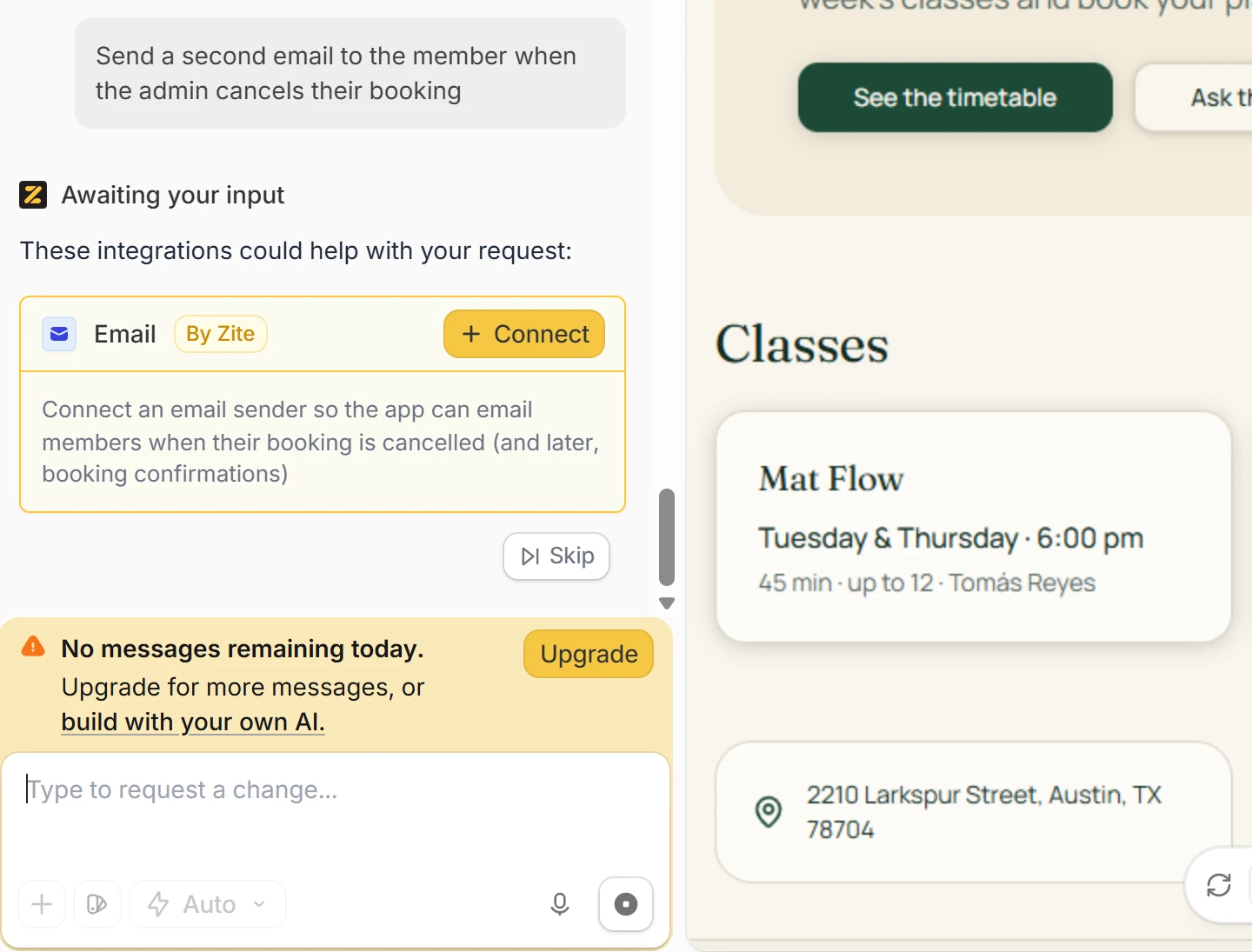Viewport: 1252px width, 952px height.
Task: Click the 2210 Larkspur Street address text
Action: point(984,812)
